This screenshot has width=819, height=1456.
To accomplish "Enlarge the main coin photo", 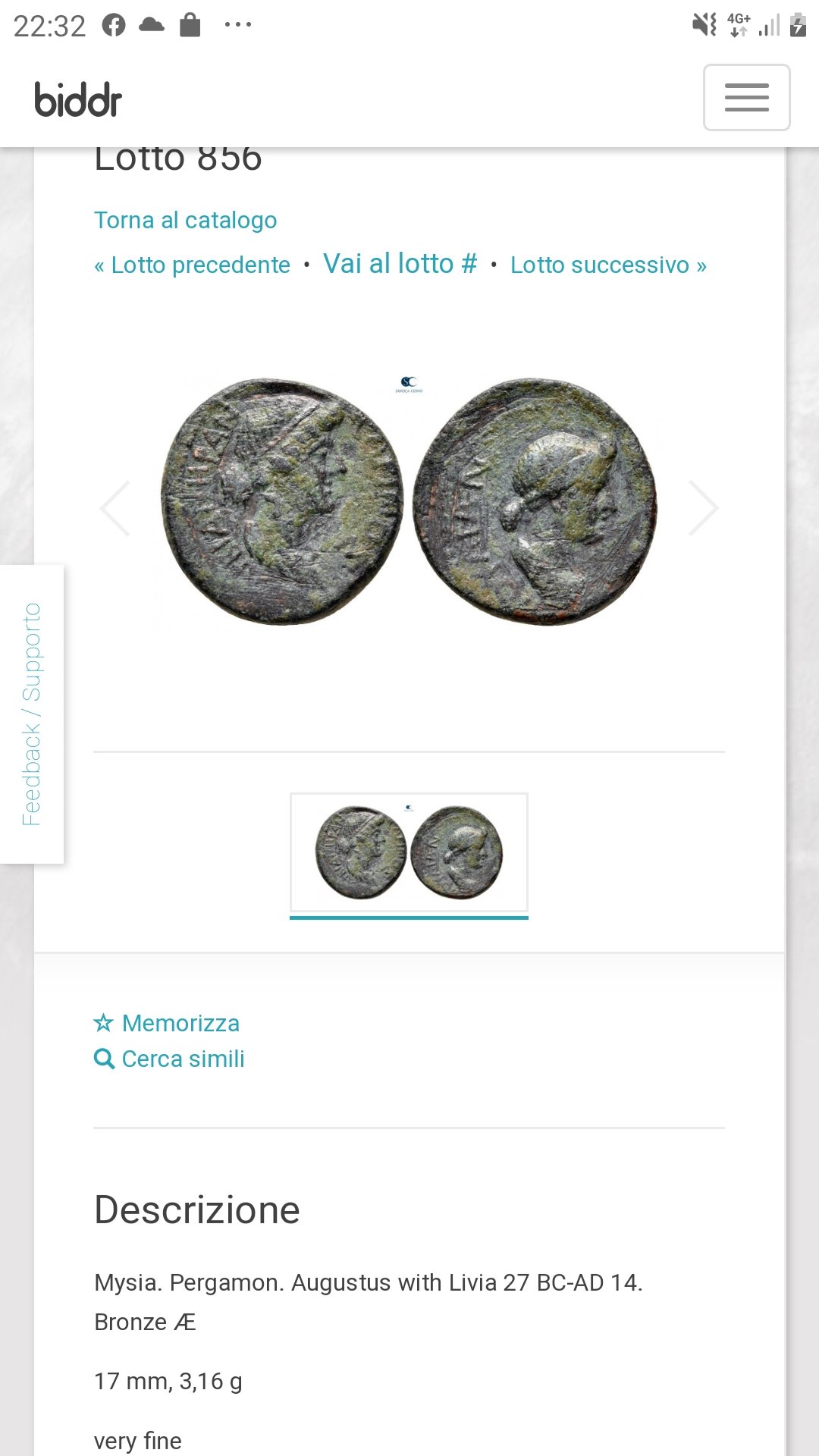I will click(409, 502).
